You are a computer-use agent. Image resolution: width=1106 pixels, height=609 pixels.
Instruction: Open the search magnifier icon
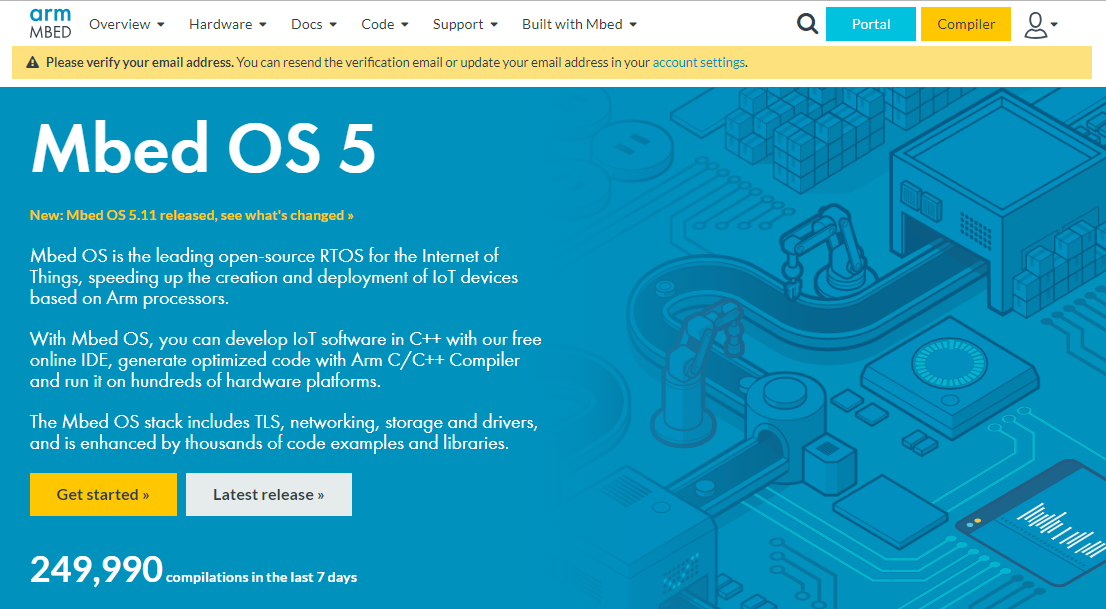(x=807, y=24)
